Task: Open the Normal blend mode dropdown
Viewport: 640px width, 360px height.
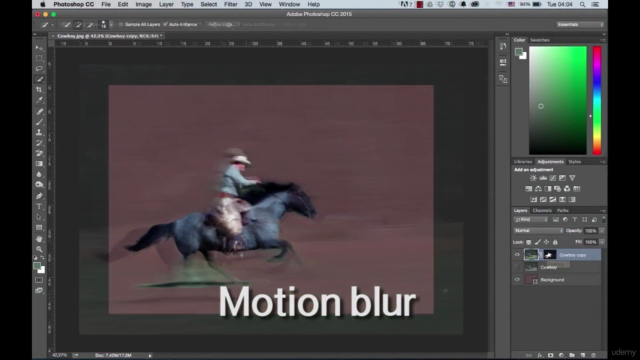Action: 538,231
